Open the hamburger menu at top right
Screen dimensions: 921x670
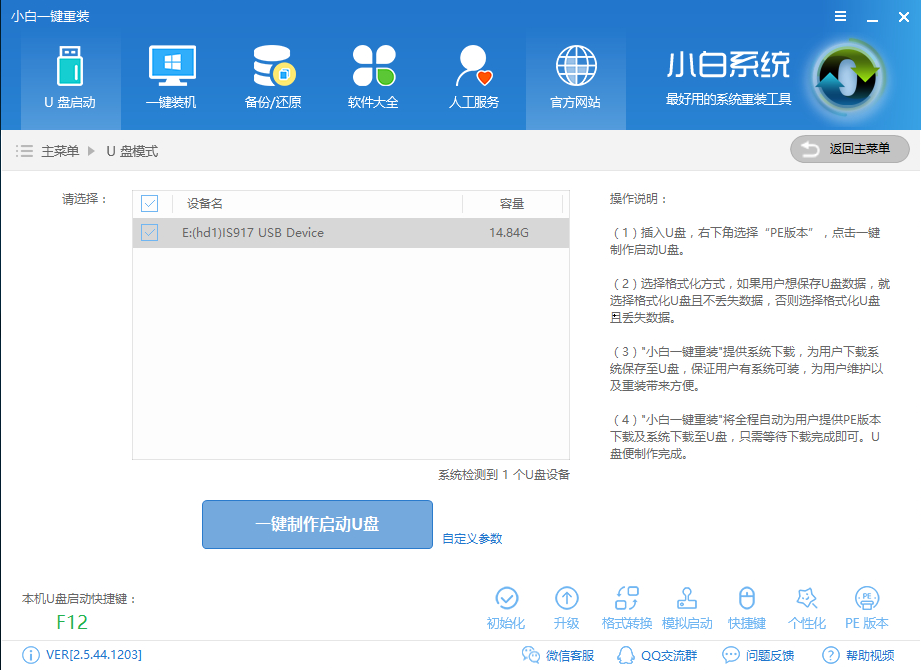[x=838, y=15]
